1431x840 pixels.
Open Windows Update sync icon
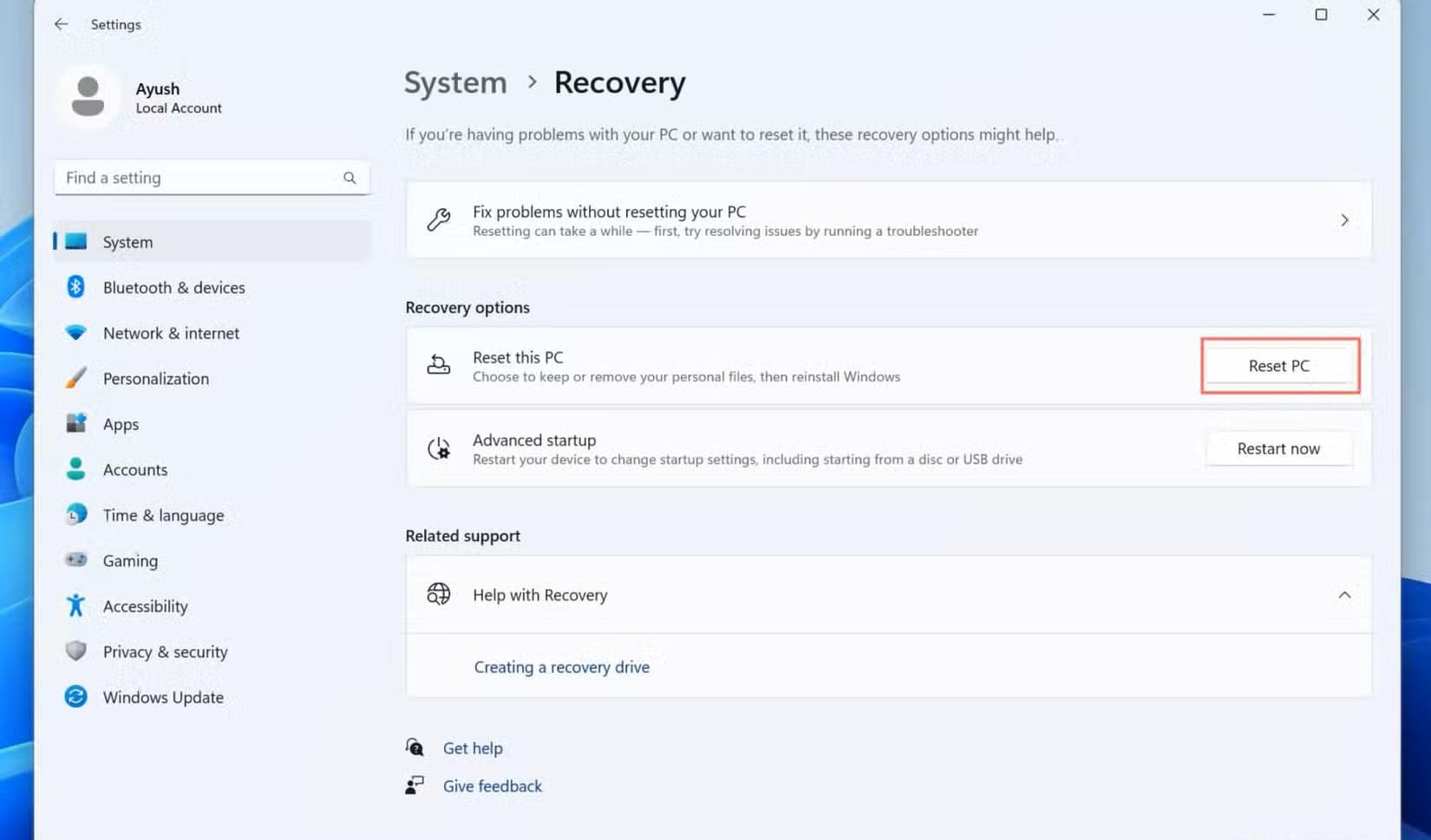75,696
